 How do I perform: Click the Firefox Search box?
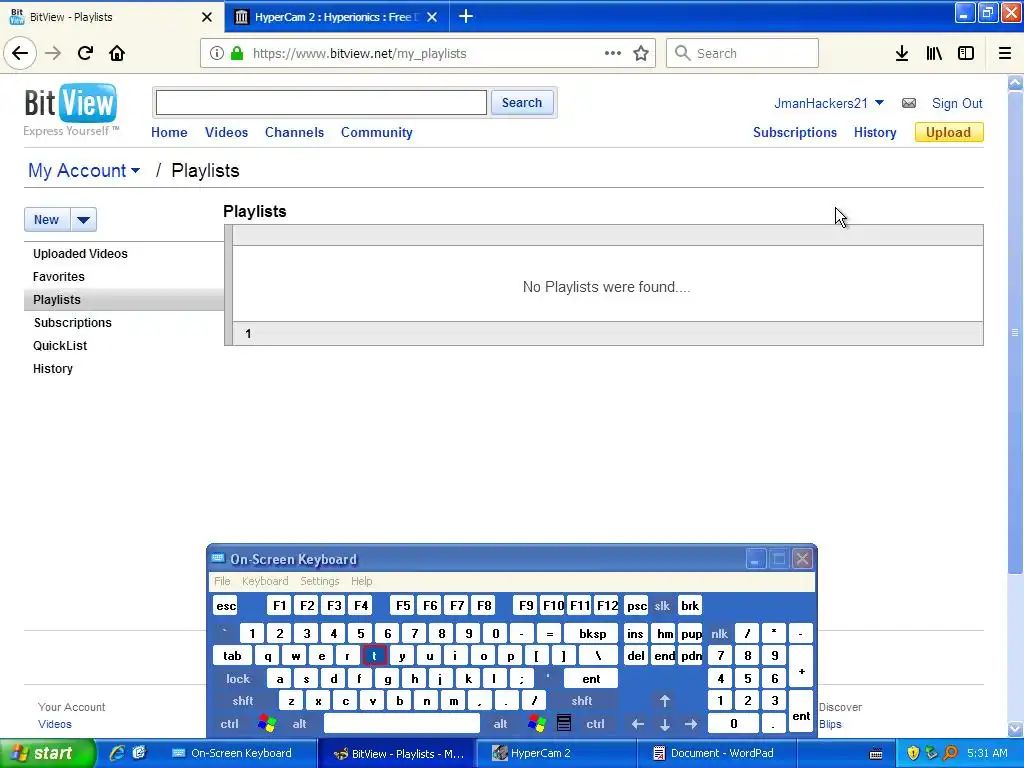(742, 53)
